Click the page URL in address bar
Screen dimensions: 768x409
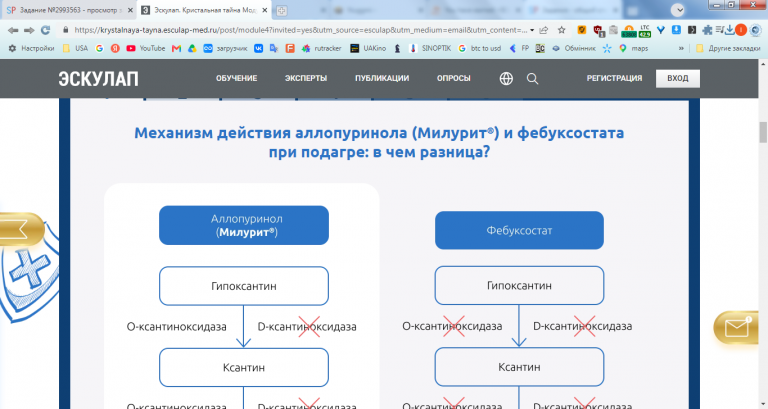tap(301, 30)
